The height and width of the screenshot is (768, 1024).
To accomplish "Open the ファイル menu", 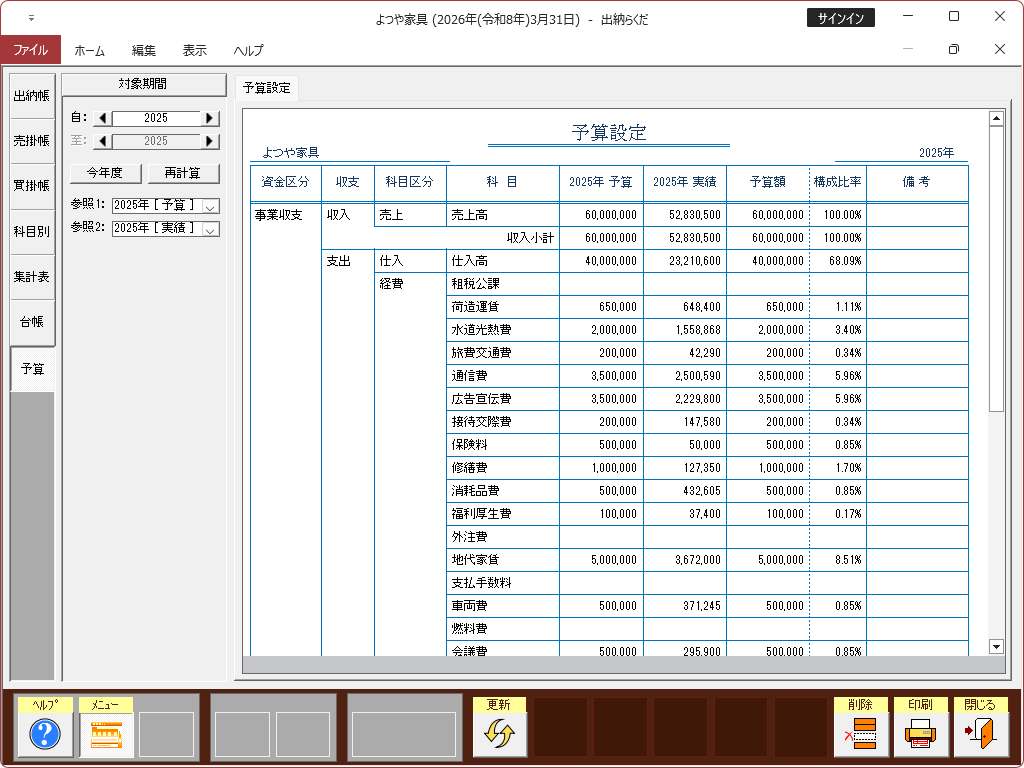I will 30,50.
